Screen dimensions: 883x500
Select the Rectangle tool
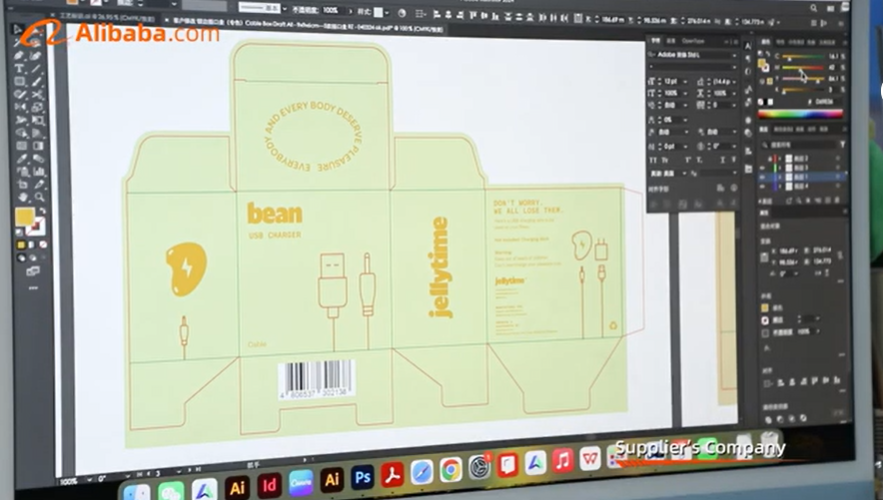pyautogui.click(x=20, y=81)
